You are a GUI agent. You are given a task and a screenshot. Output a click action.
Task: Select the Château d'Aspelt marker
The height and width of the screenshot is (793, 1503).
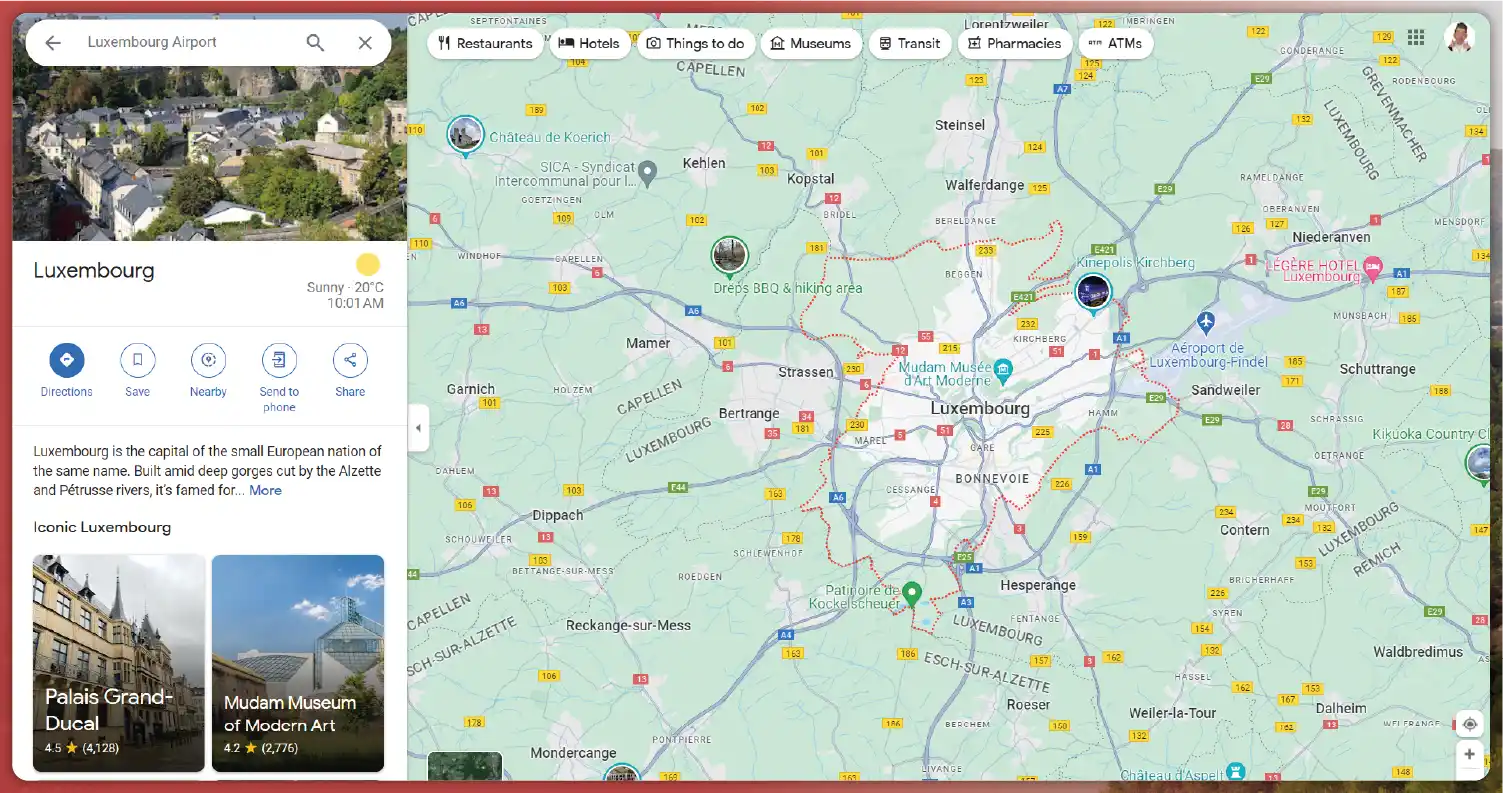tap(1238, 771)
